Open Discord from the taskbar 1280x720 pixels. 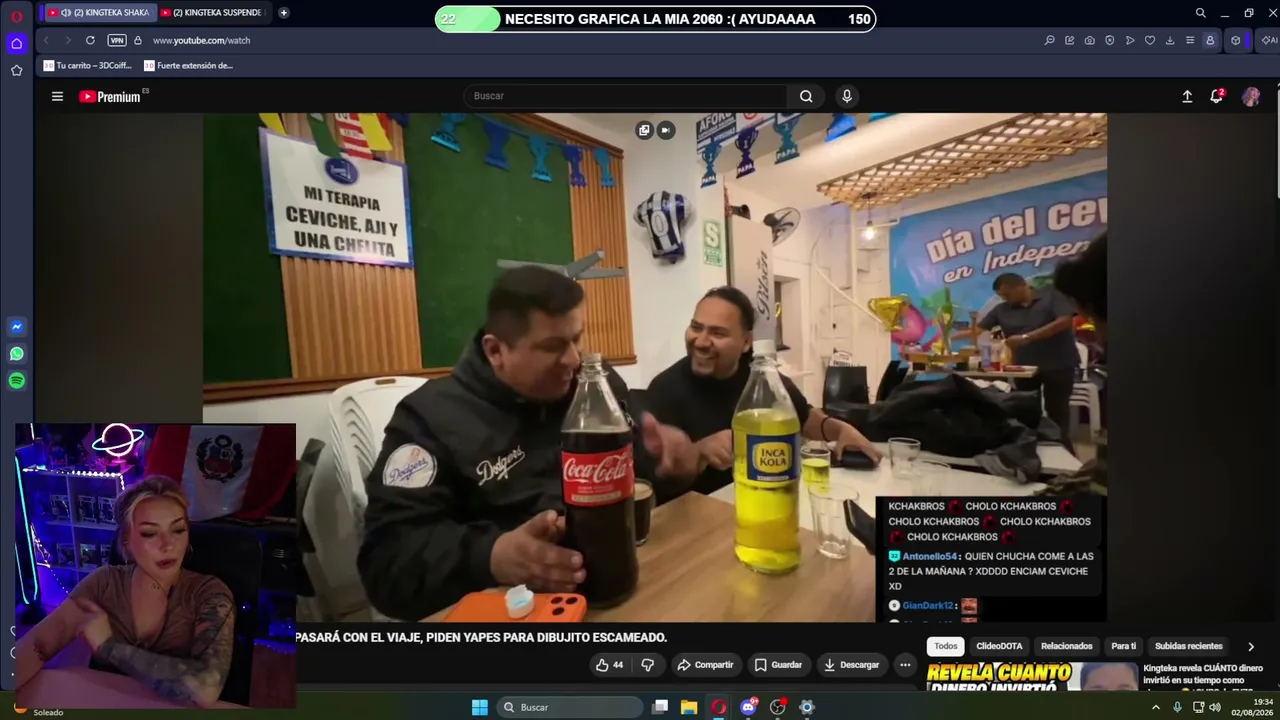[748, 707]
